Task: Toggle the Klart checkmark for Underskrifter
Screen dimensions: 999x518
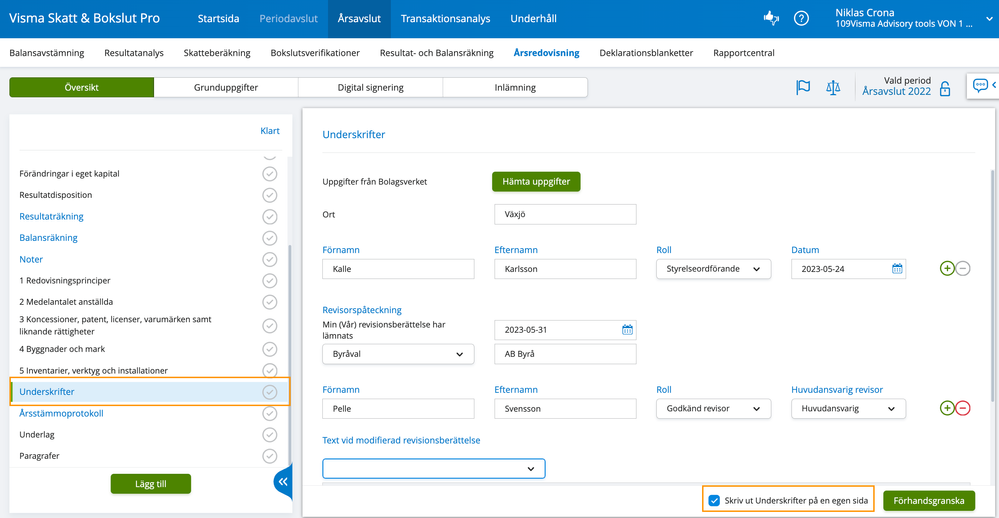Action: 269,392
